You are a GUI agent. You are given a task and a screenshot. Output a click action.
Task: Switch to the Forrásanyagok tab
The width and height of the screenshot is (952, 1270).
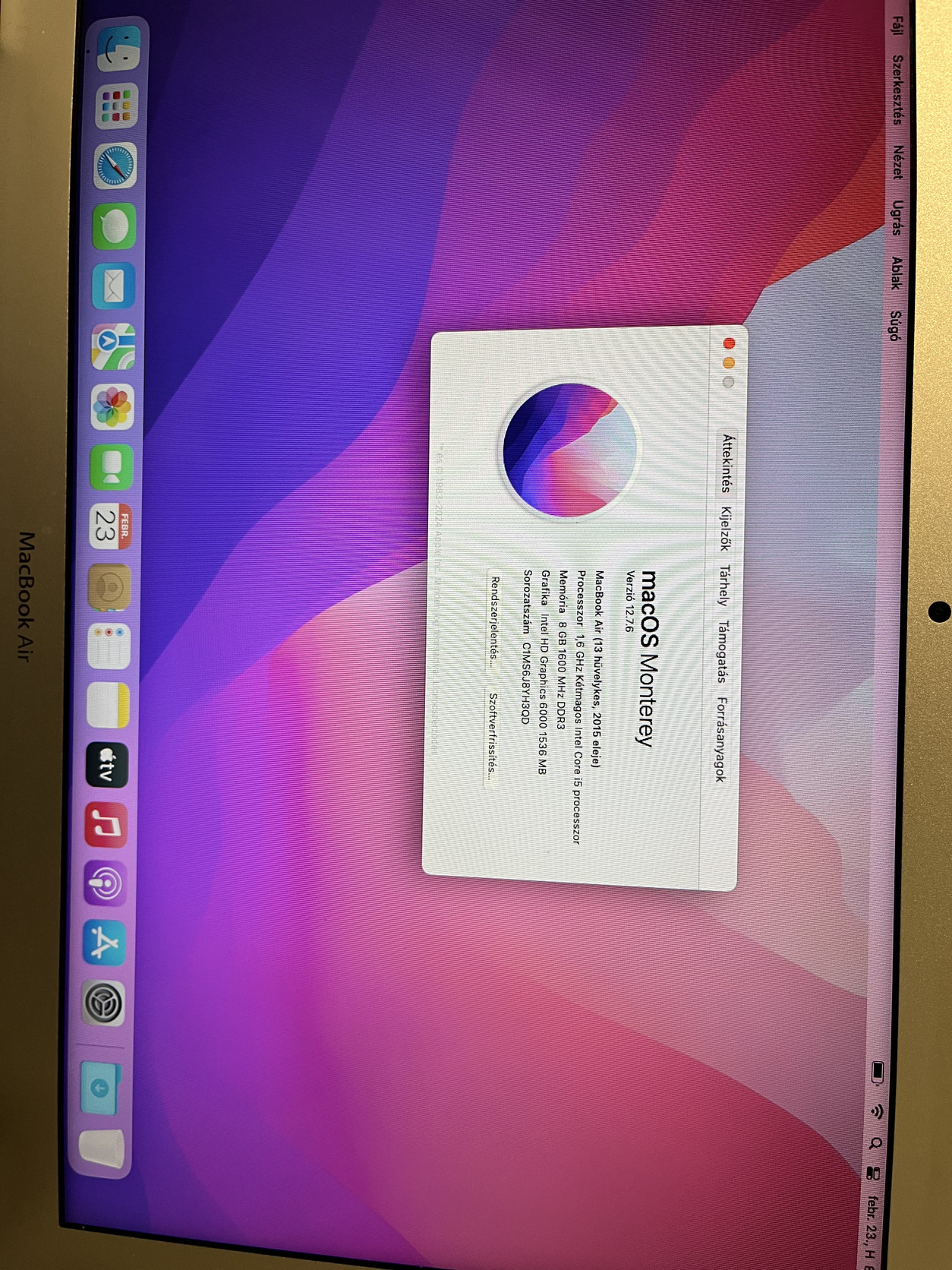(720, 739)
